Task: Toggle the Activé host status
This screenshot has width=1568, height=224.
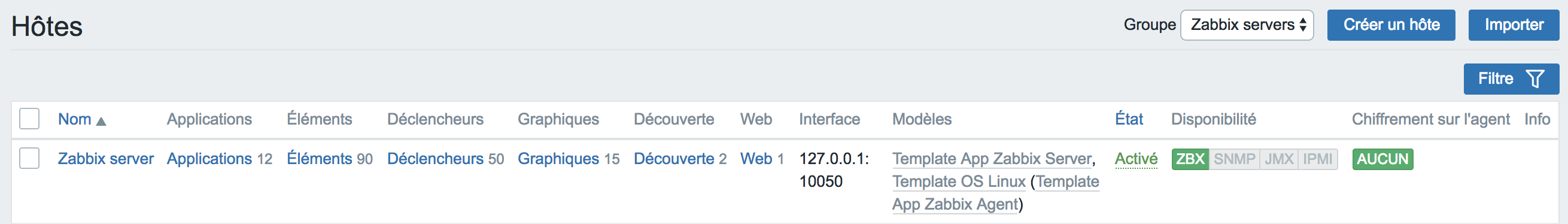Action: [1136, 159]
